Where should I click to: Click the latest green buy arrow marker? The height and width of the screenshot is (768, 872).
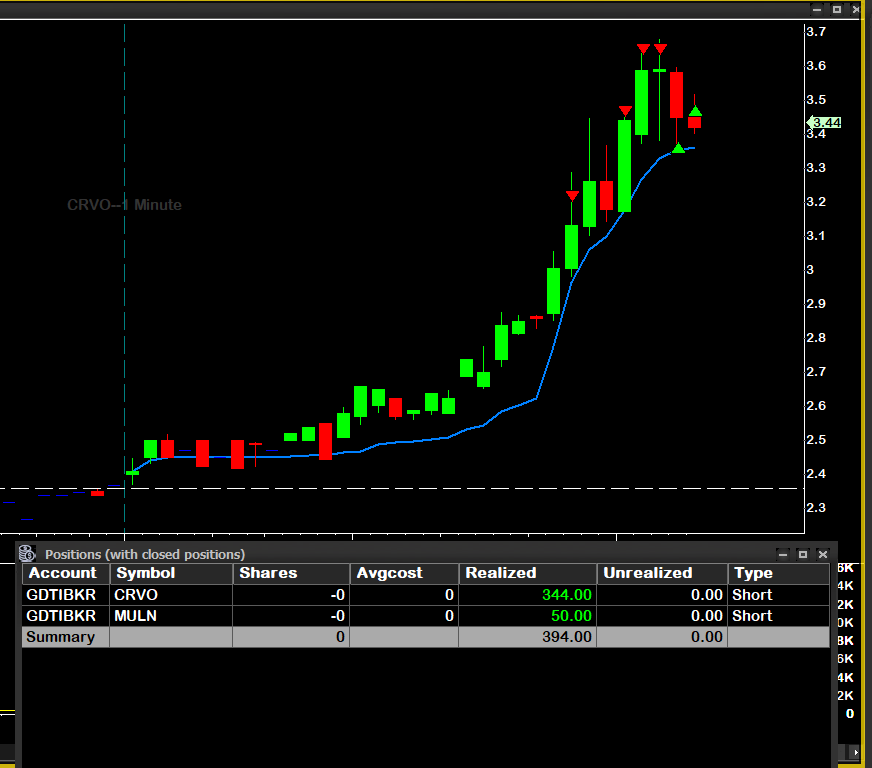(695, 112)
